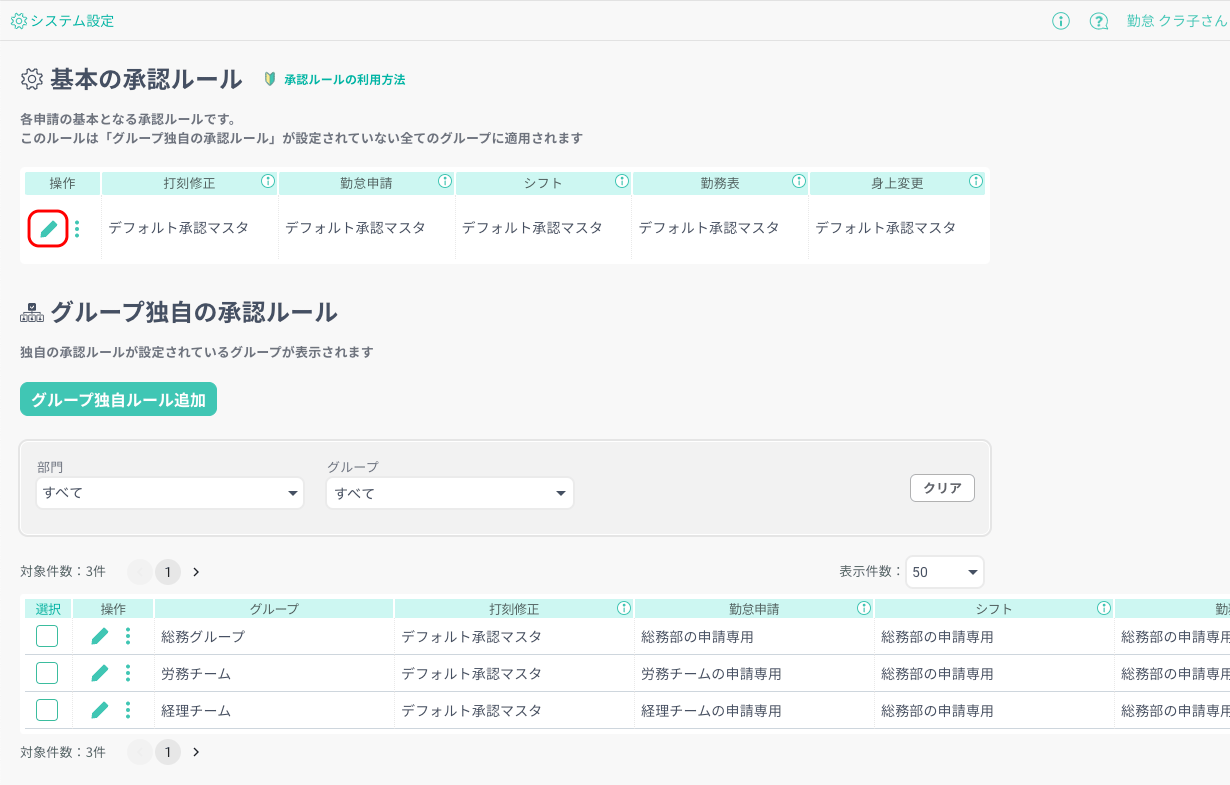Show info for 身上変更 in basic rule table
This screenshot has height=785, width=1230.
pyautogui.click(x=975, y=182)
